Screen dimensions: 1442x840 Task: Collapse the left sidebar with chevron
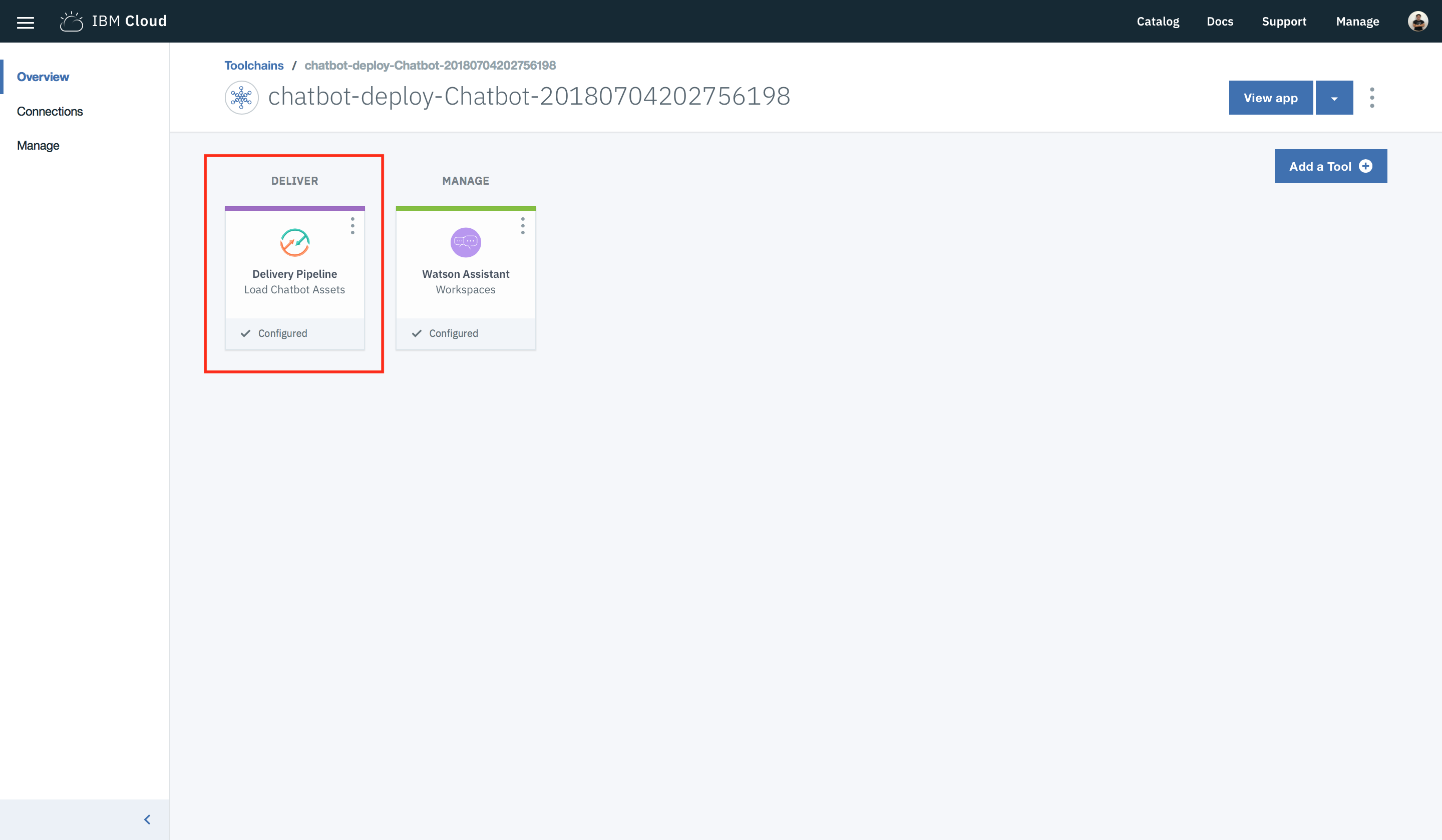coord(147,819)
